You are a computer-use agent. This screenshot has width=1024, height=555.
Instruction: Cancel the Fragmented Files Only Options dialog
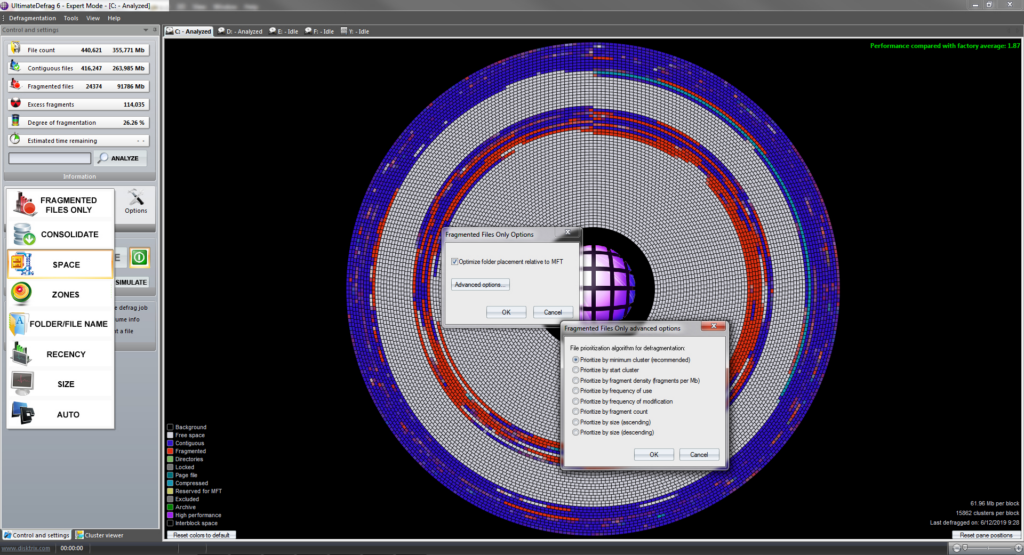[x=553, y=312]
